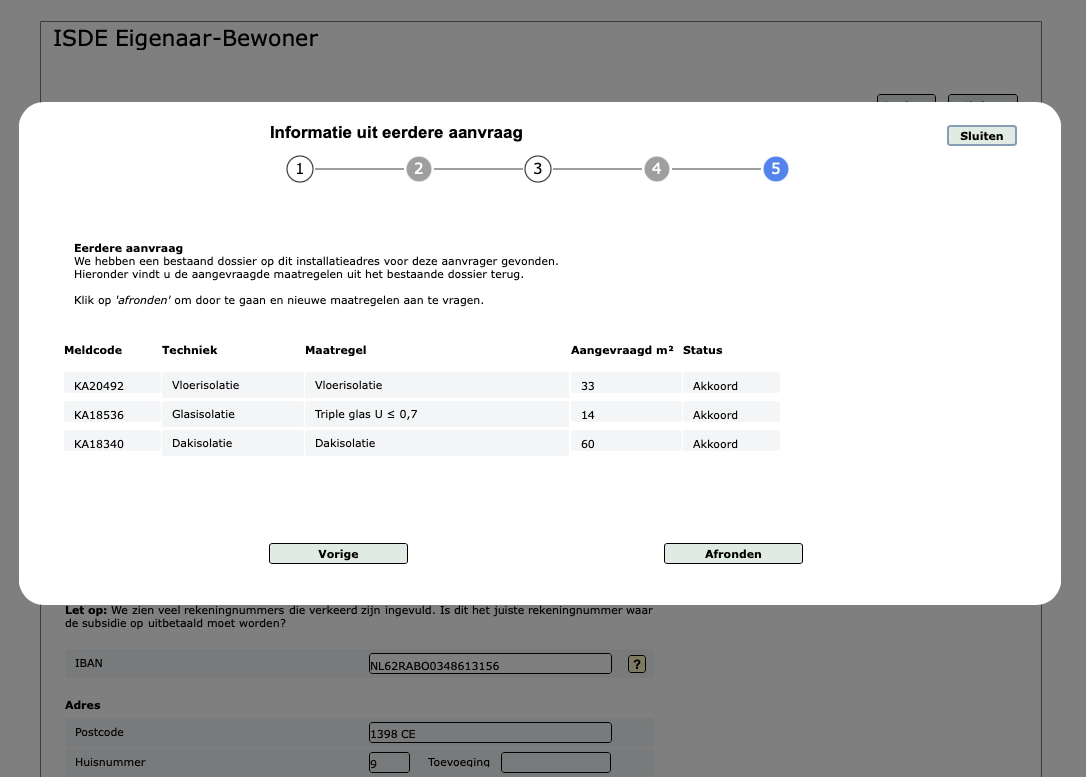Select meldcode KA20492 cell
The width and height of the screenshot is (1086, 777).
point(99,386)
